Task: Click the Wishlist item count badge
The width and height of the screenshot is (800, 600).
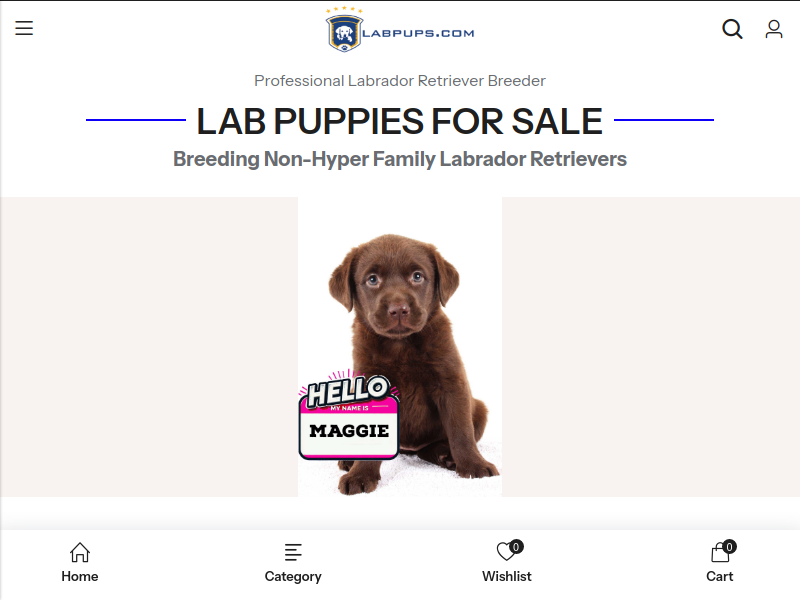Action: [516, 547]
